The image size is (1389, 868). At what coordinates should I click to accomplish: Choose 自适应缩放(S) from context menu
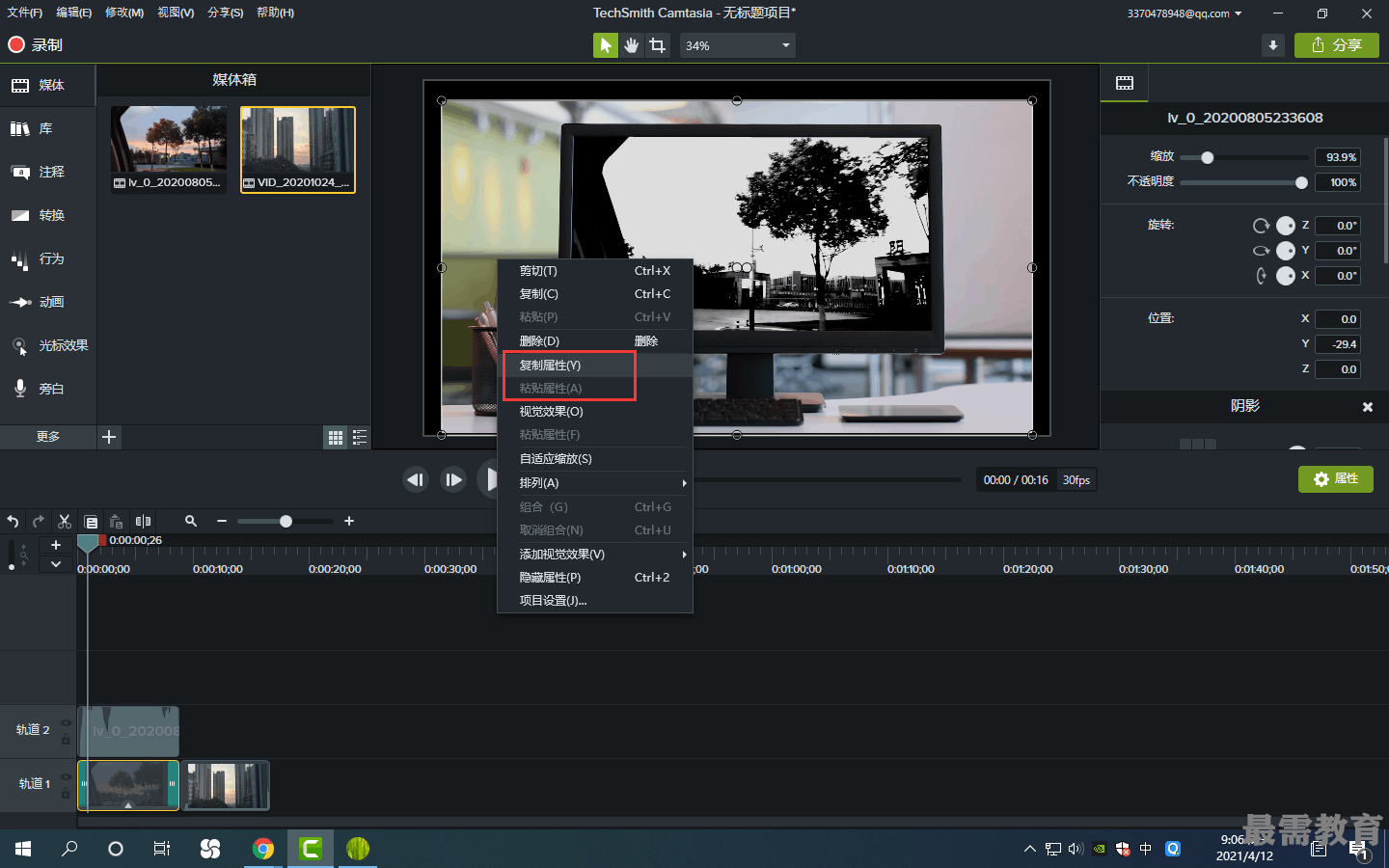click(x=594, y=459)
